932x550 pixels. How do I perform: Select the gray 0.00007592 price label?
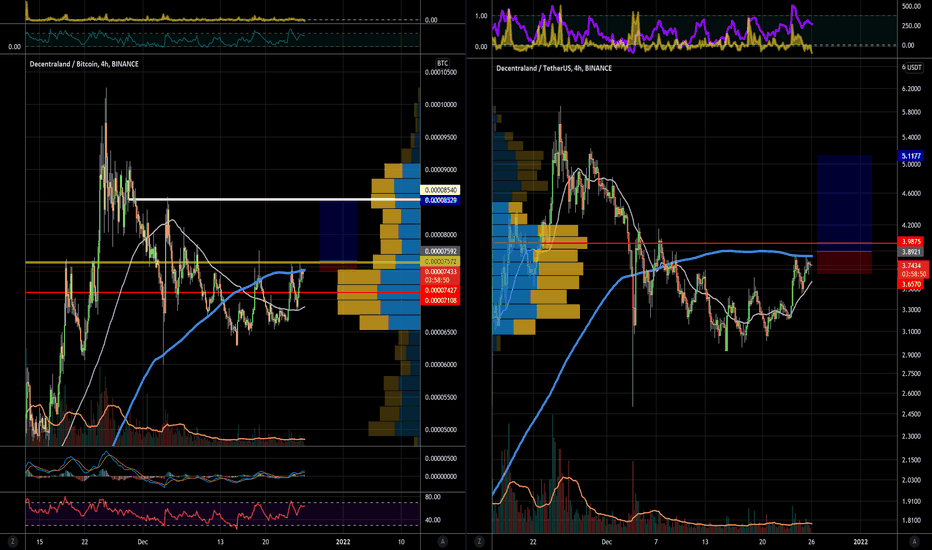point(440,252)
